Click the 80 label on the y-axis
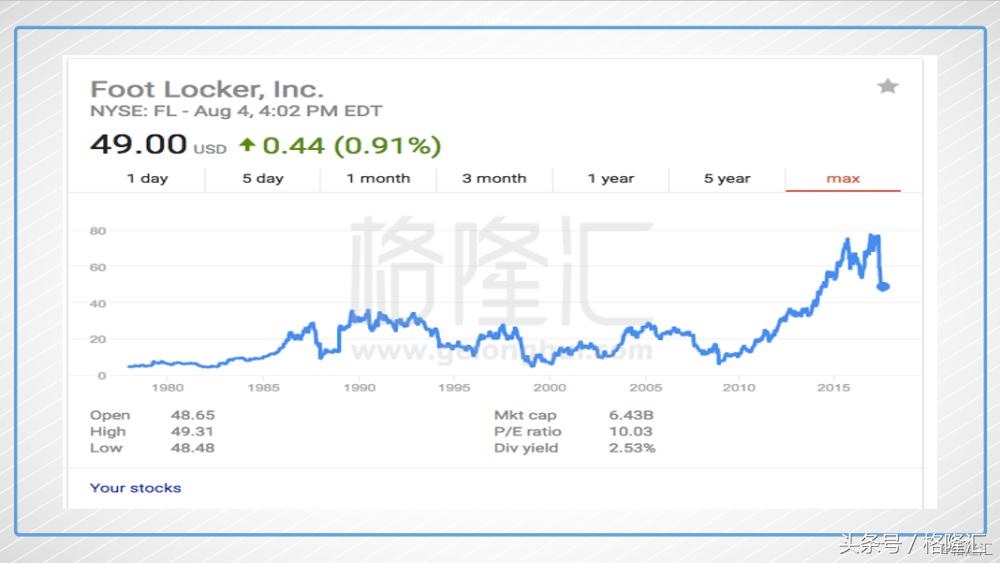The image size is (1000, 563). 98,231
